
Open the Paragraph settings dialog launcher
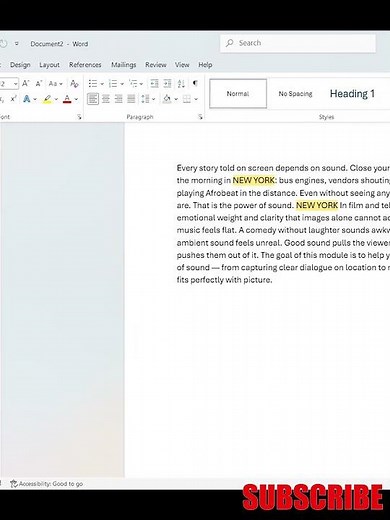200,117
